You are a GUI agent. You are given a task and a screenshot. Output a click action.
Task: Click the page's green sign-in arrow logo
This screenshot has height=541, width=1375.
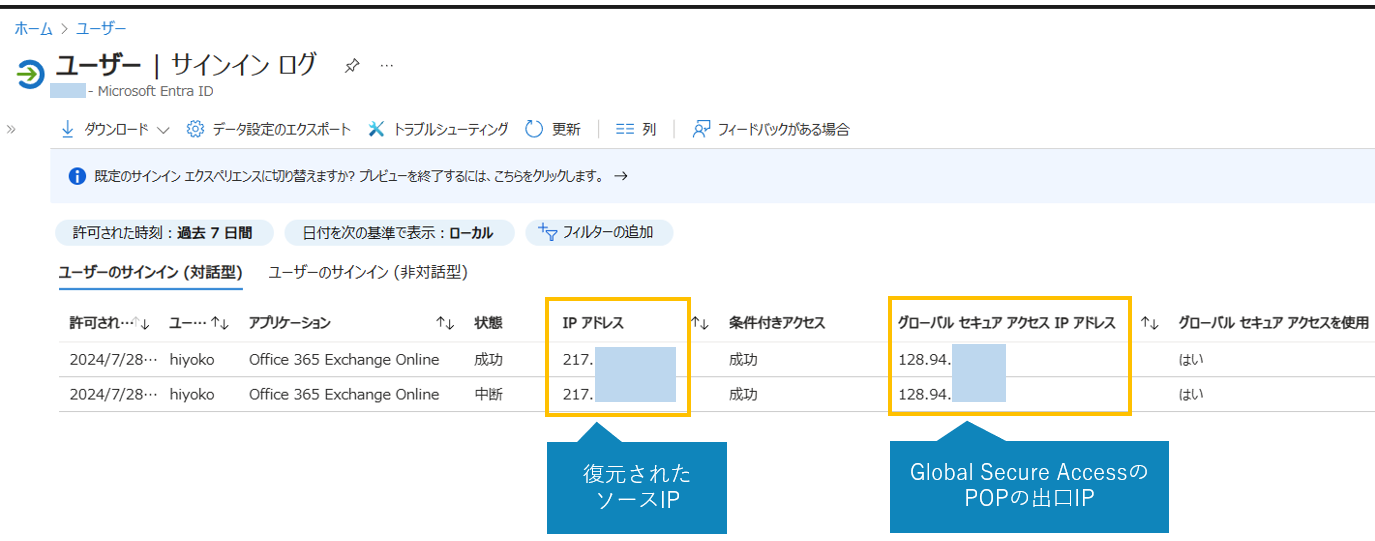[31, 75]
